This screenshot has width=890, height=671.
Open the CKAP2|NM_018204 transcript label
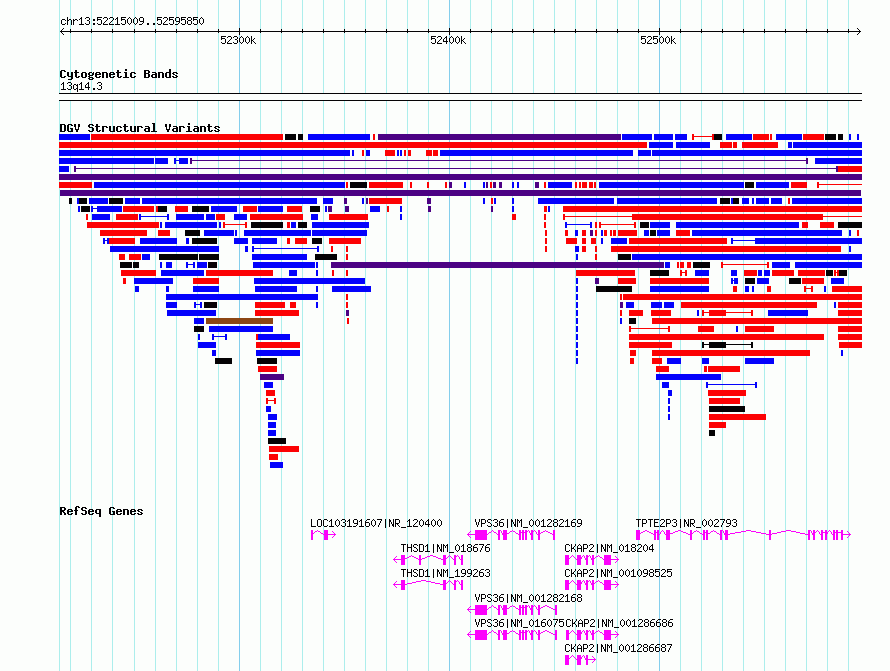coord(609,548)
